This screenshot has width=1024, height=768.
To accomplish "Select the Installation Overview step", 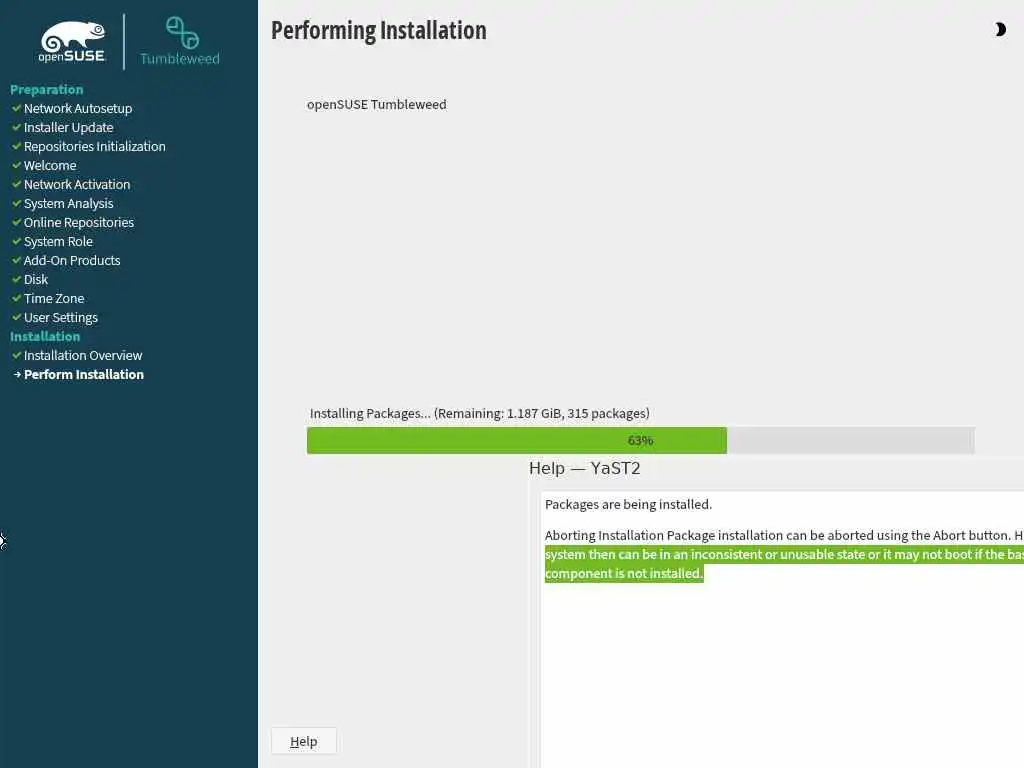I will (83, 355).
